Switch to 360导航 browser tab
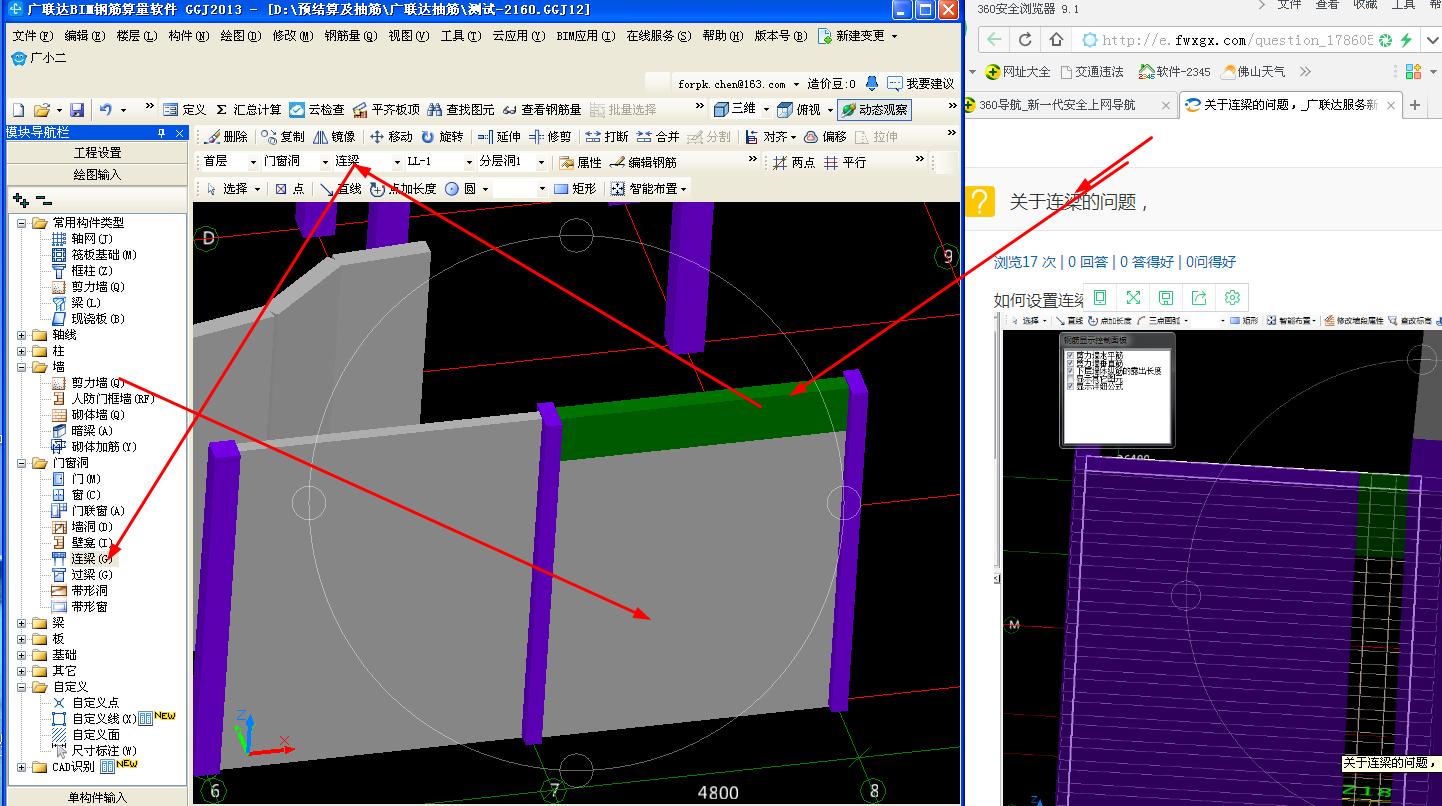The image size is (1442, 806). tap(1070, 105)
